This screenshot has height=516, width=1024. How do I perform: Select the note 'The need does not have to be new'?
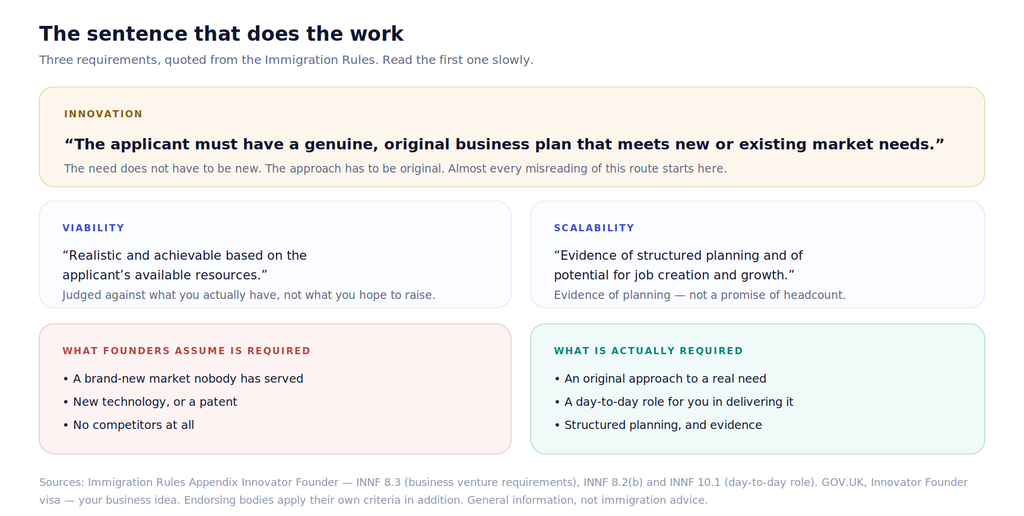coord(395,169)
